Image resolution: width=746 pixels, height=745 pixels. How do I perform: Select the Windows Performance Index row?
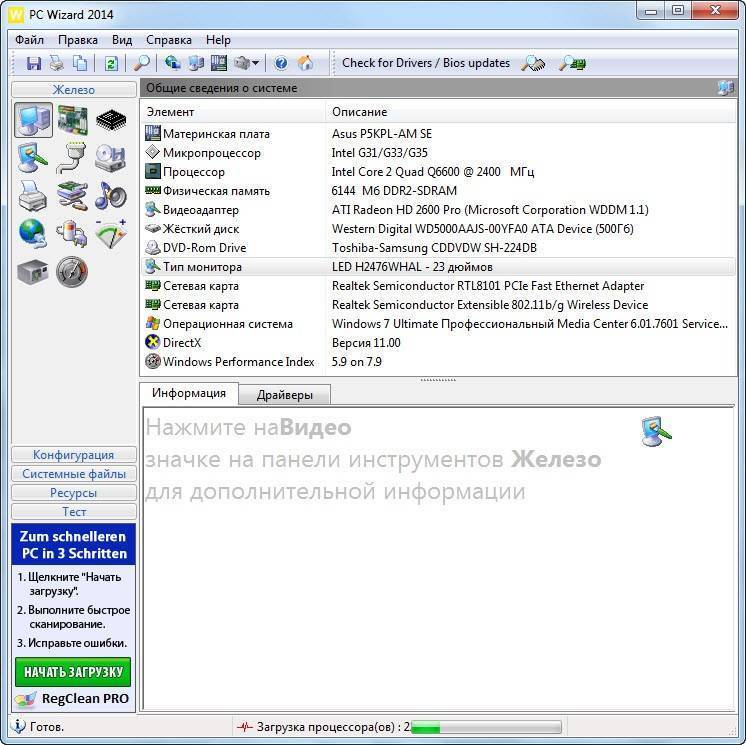(x=439, y=362)
